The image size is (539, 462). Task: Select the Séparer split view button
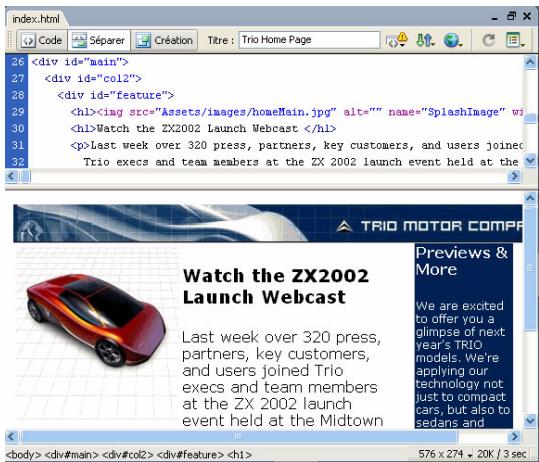99,40
